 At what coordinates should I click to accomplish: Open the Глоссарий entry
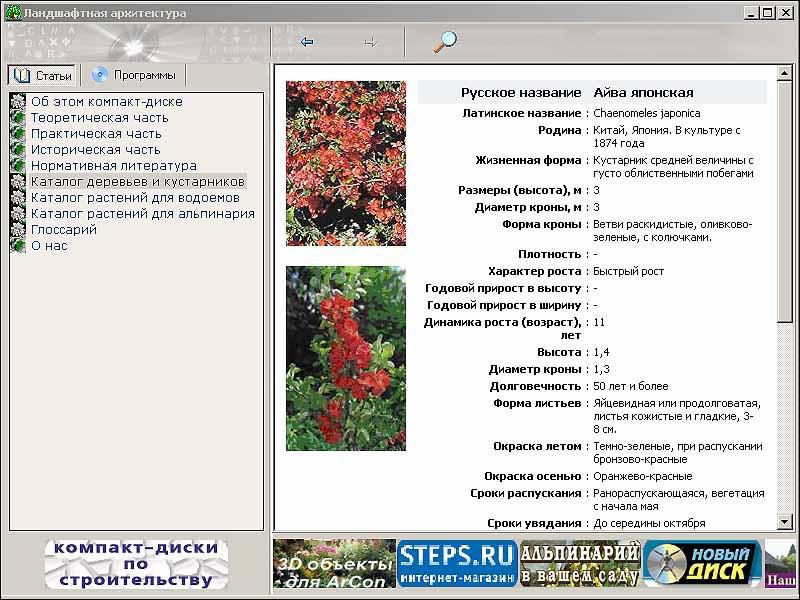coord(63,229)
